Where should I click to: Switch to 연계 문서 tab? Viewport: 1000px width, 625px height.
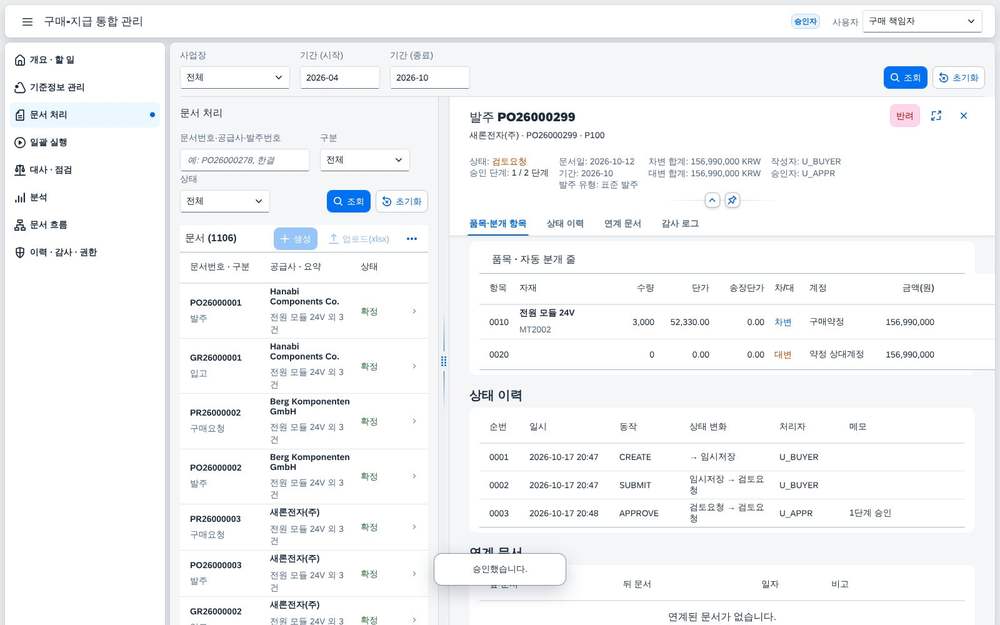click(622, 224)
